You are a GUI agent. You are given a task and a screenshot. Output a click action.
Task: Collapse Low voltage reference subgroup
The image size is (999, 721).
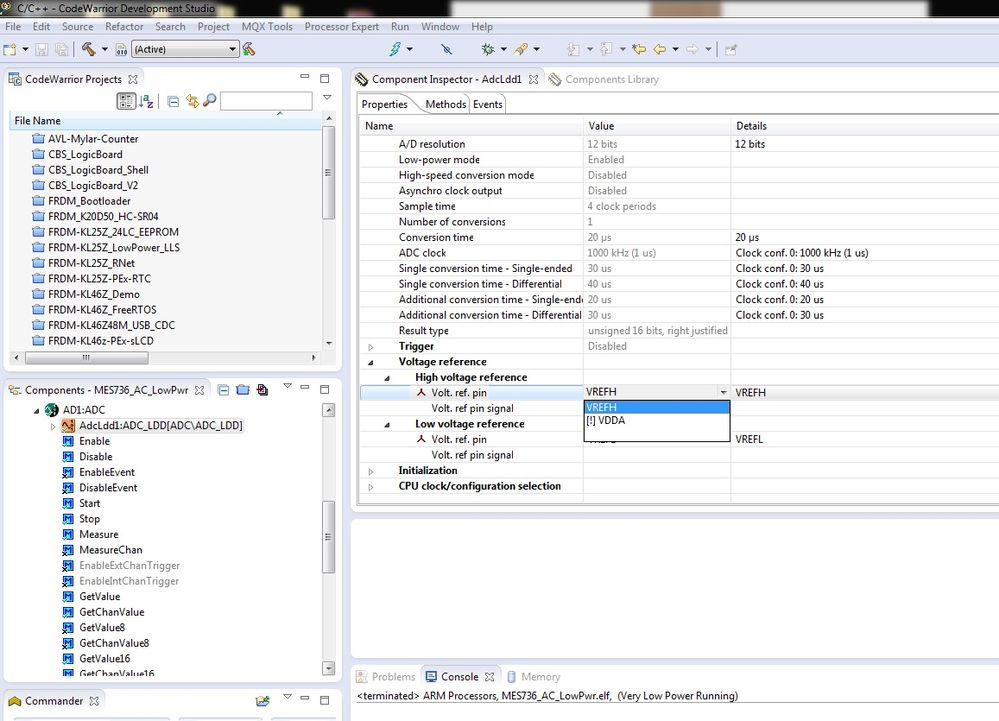click(x=387, y=424)
